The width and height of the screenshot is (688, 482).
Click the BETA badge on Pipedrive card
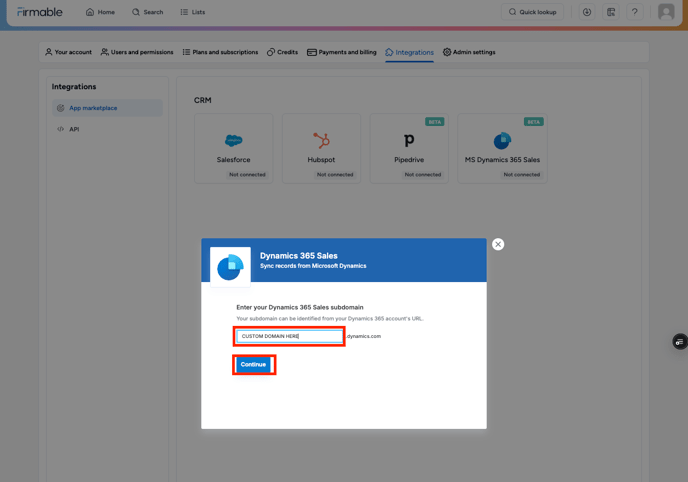coord(435,122)
